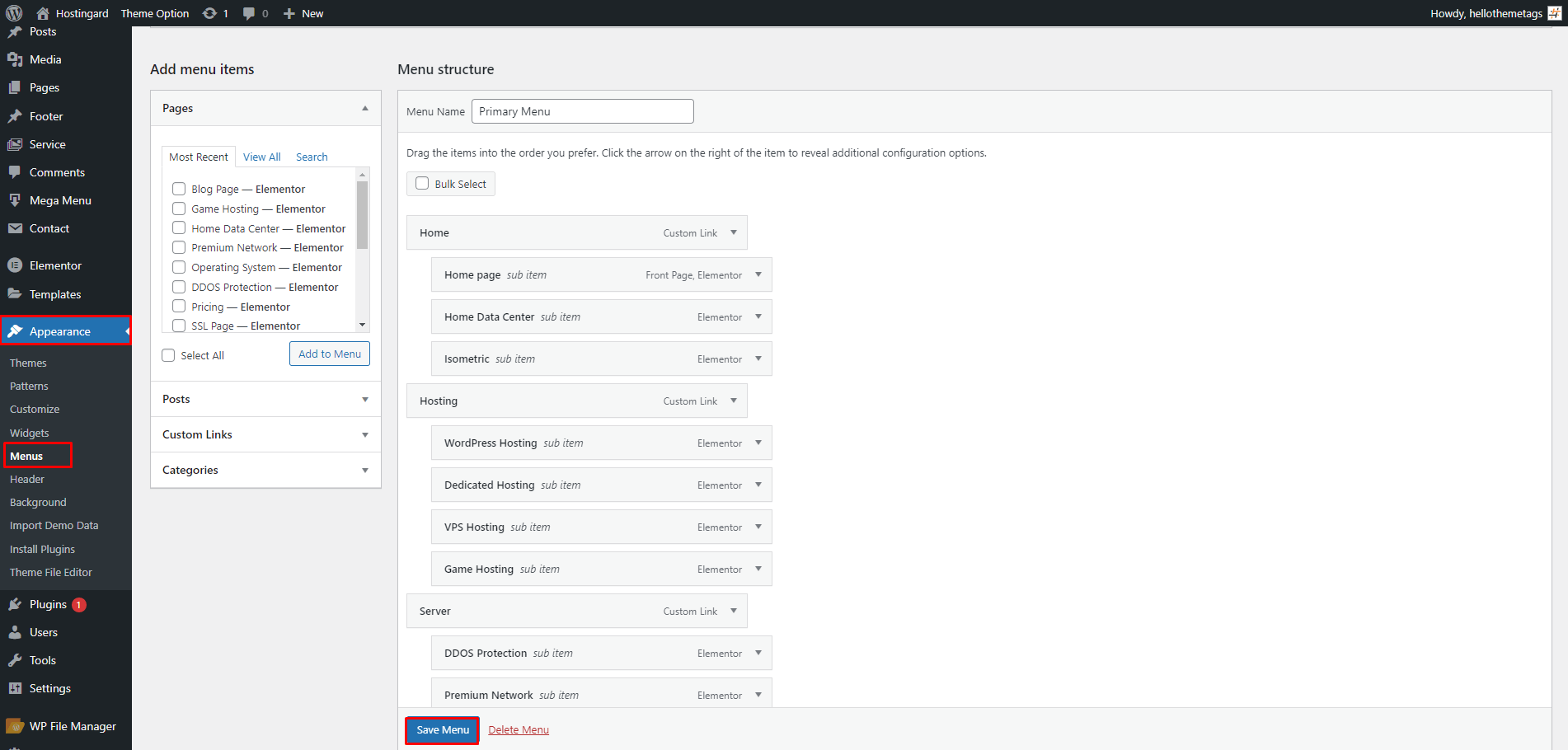Expand the Custom Links accordion section

coord(265,434)
